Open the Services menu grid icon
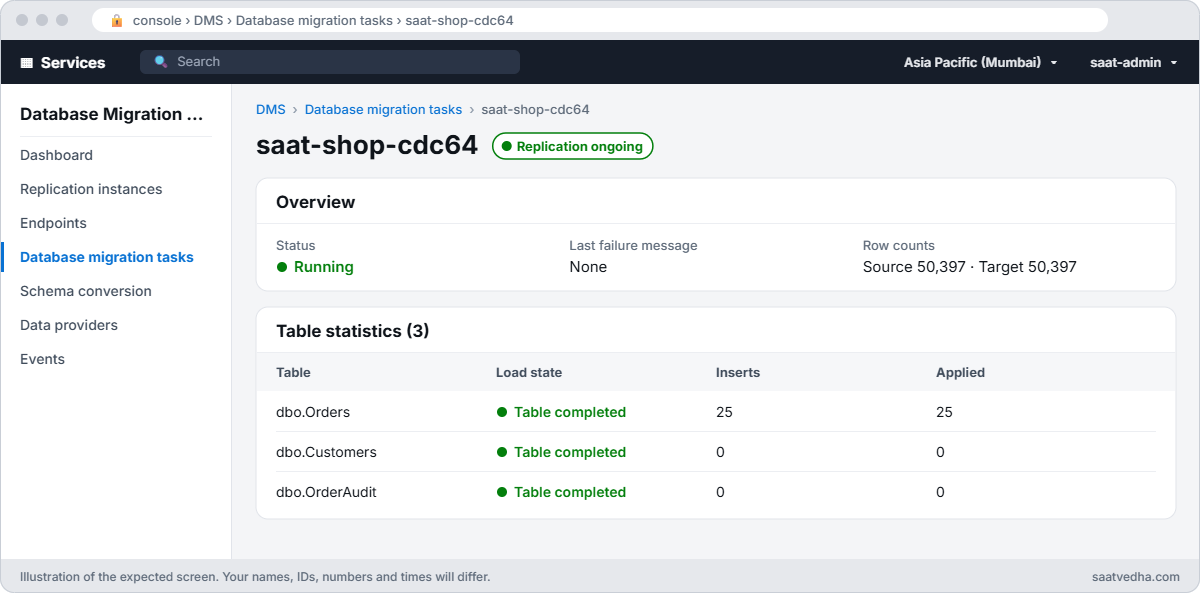The image size is (1200, 593). (27, 62)
